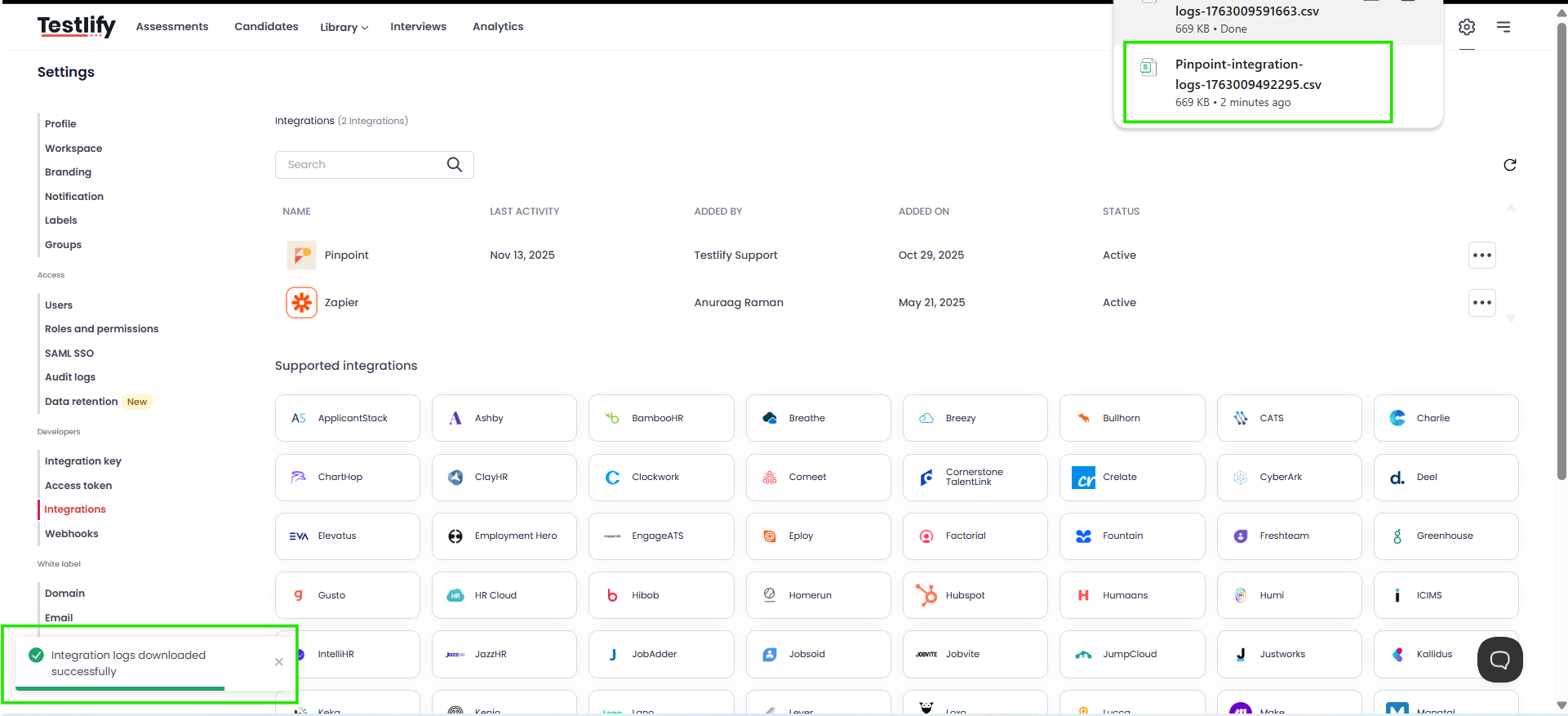The height and width of the screenshot is (716, 1568).
Task: Open Groups settings in sidebar
Action: (63, 245)
